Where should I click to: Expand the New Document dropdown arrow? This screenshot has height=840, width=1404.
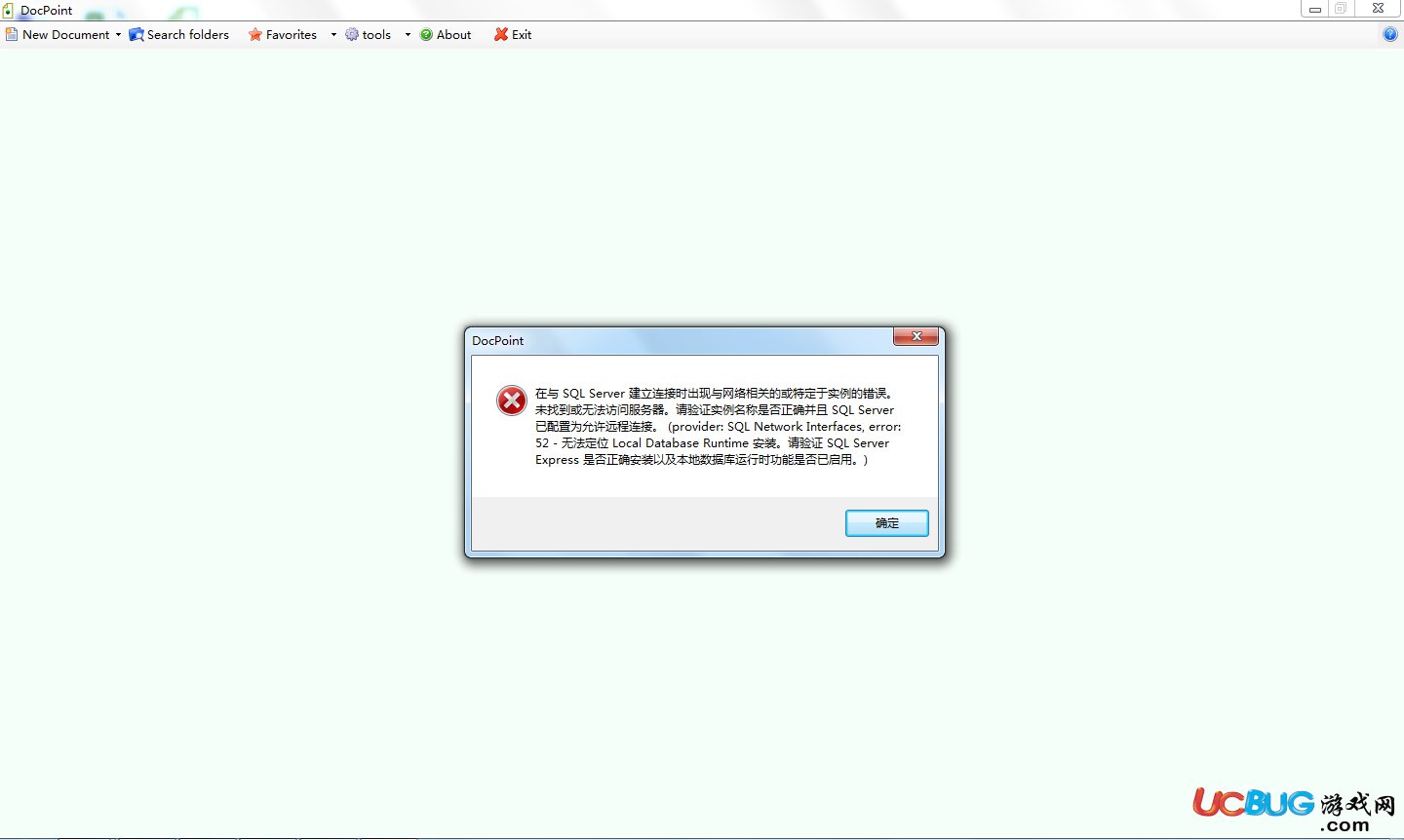coord(119,34)
